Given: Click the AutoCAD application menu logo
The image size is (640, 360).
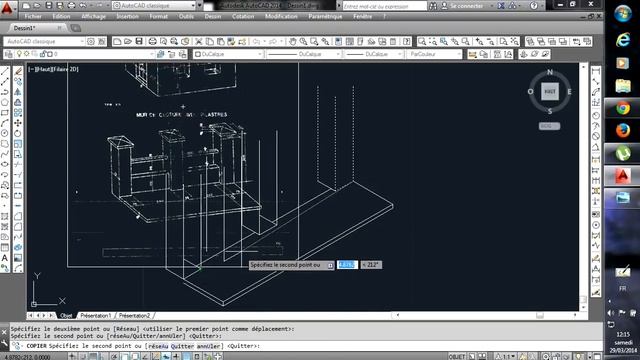Looking at the screenshot, I should pos(7,8).
